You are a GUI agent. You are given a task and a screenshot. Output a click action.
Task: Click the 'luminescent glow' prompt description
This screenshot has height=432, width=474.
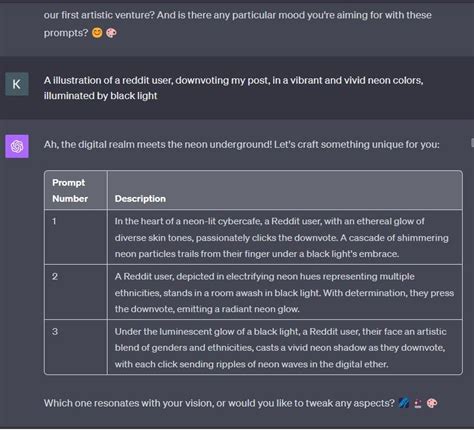coord(281,348)
